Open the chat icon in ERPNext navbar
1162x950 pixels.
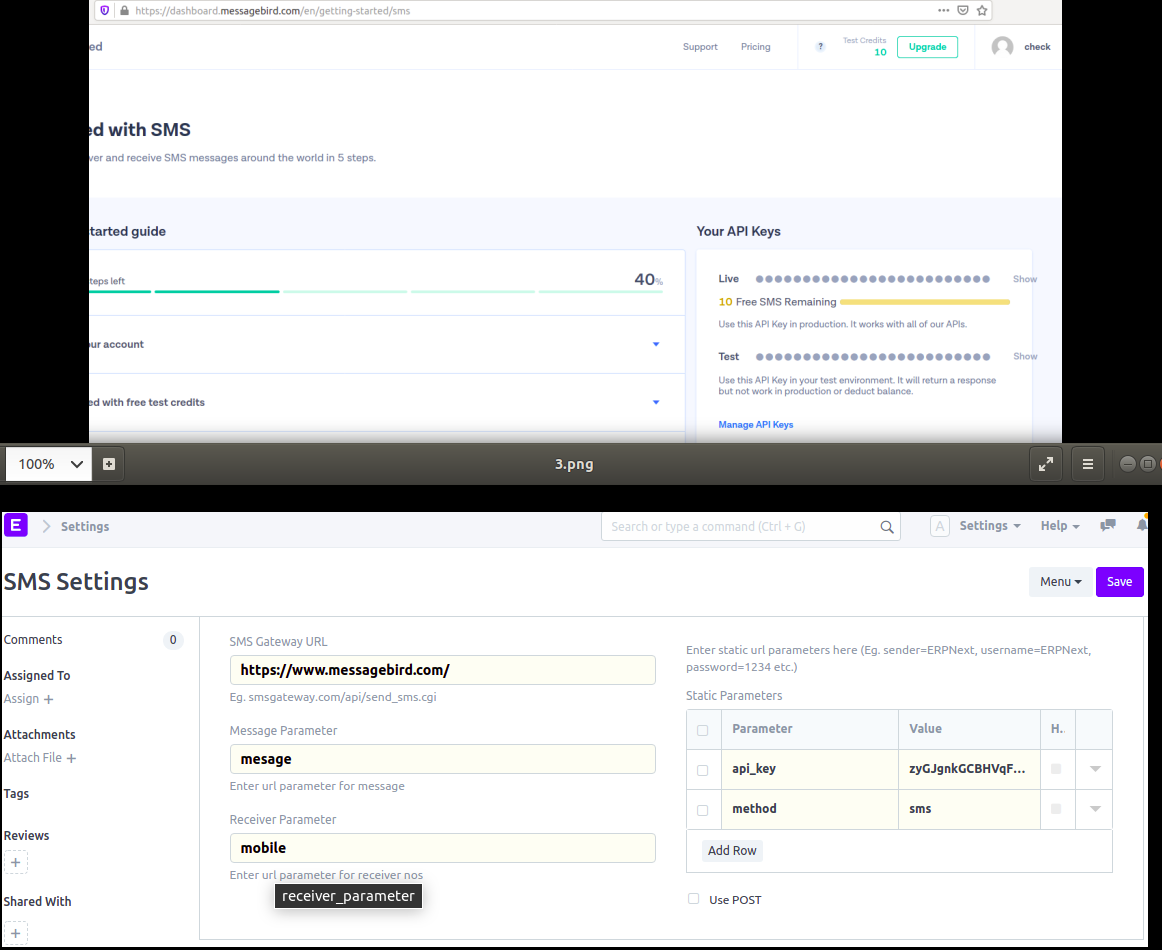(1108, 525)
